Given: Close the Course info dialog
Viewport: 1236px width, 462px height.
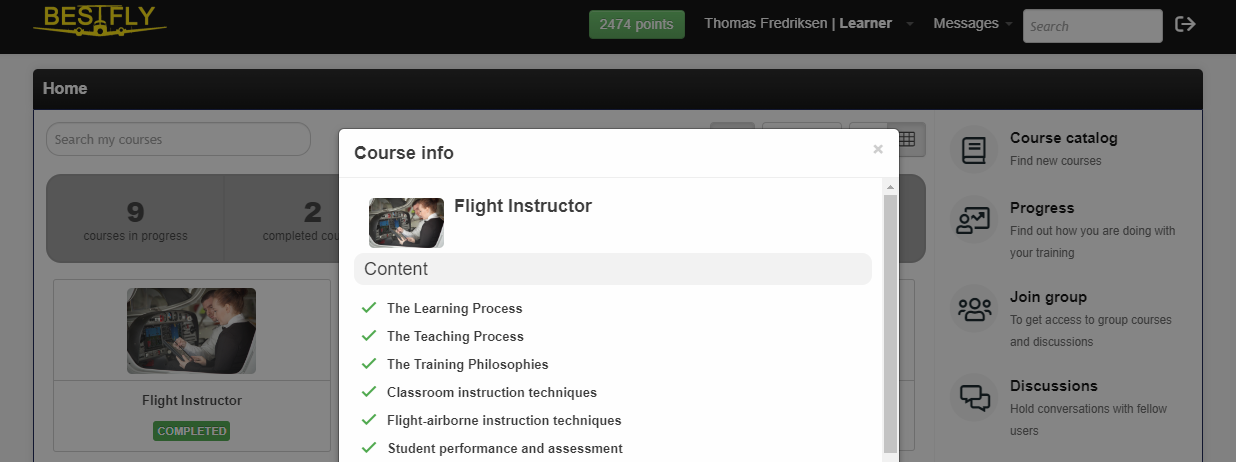Looking at the screenshot, I should pos(878,150).
